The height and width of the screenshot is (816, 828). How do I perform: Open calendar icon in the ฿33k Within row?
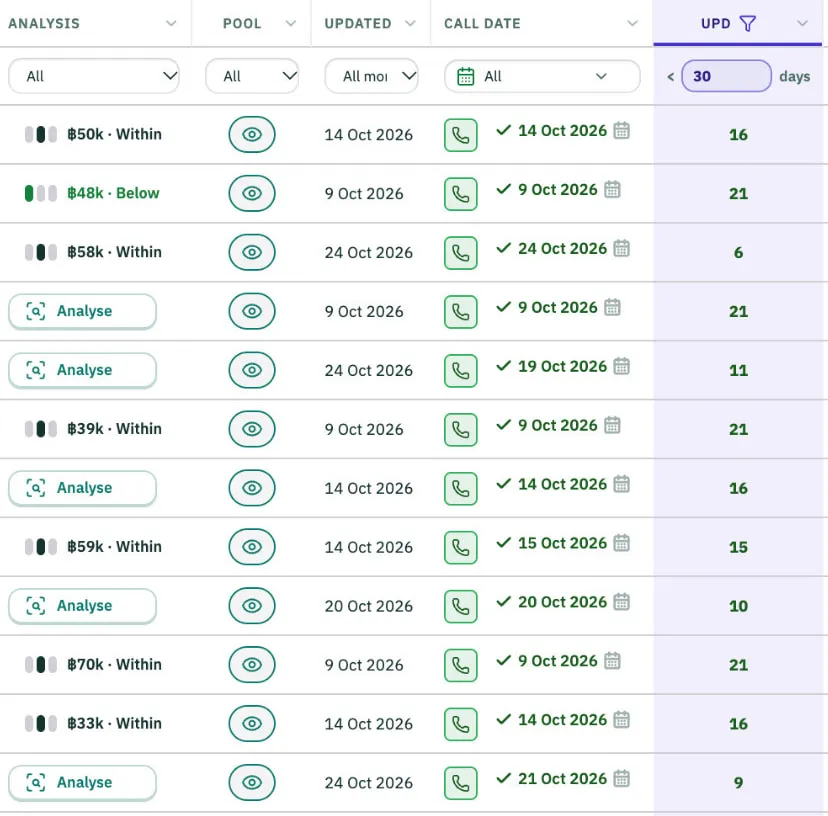point(622,719)
